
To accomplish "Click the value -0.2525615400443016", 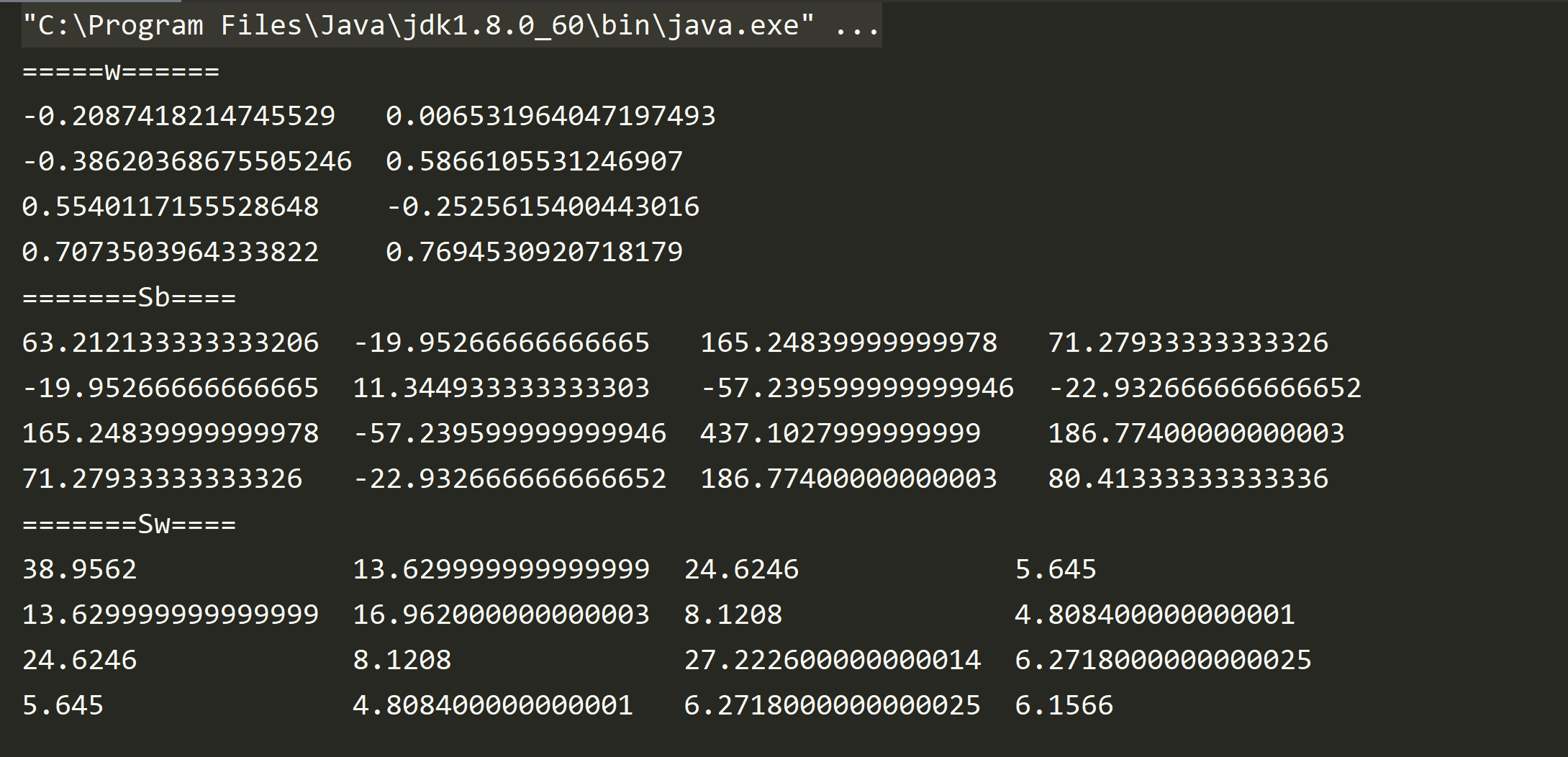I will [x=543, y=207].
